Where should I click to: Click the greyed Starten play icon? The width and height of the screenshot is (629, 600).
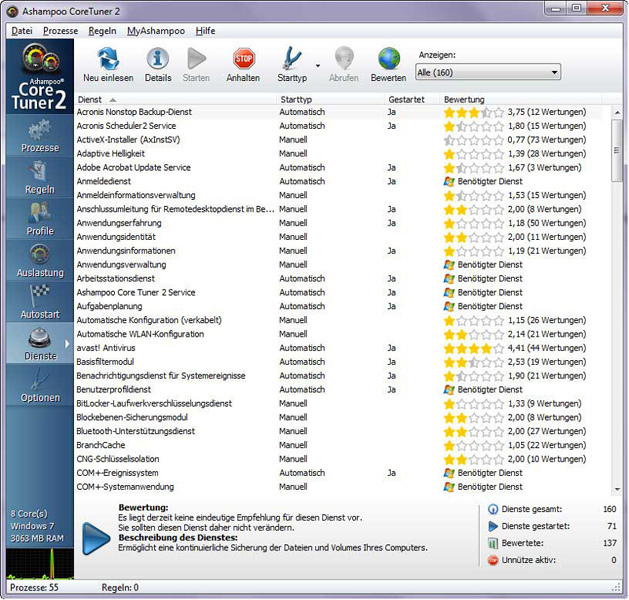(x=196, y=59)
